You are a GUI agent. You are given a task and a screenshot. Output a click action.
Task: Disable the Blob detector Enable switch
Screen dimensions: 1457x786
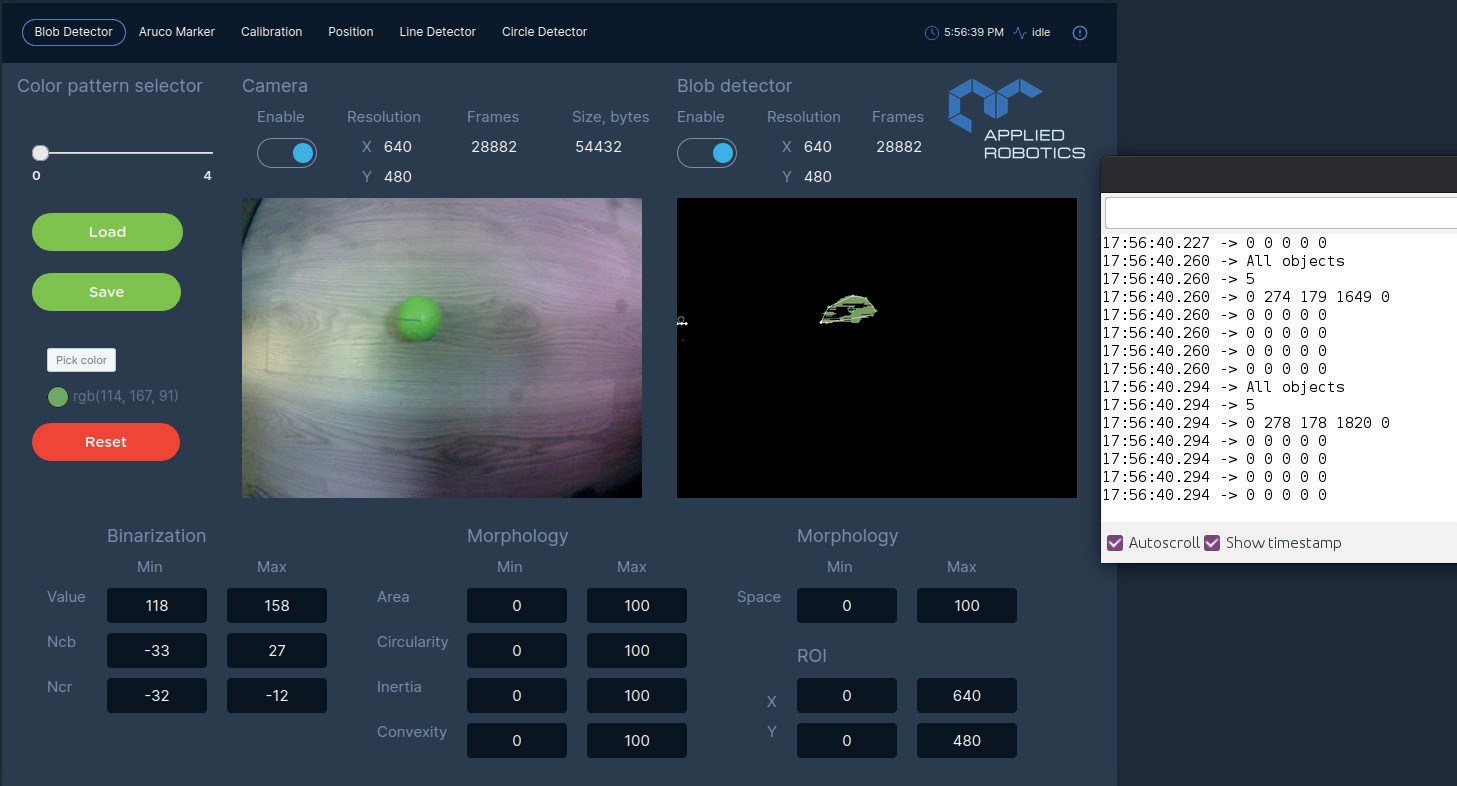click(x=707, y=153)
